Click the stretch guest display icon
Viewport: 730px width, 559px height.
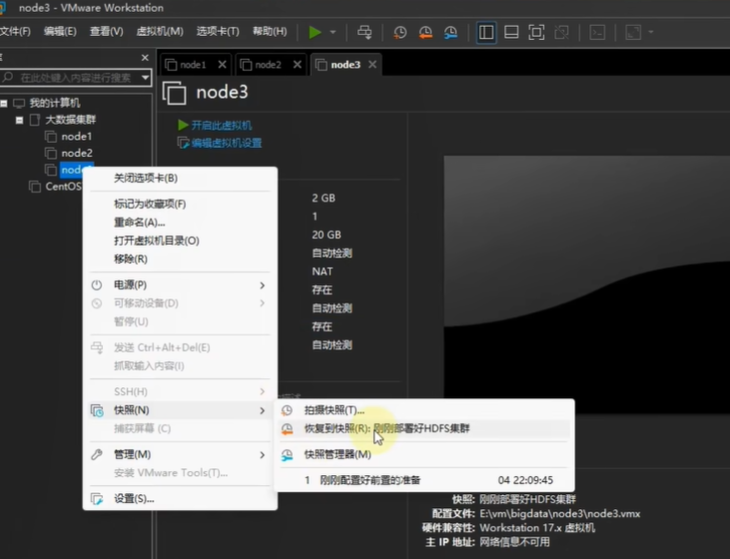tap(633, 32)
